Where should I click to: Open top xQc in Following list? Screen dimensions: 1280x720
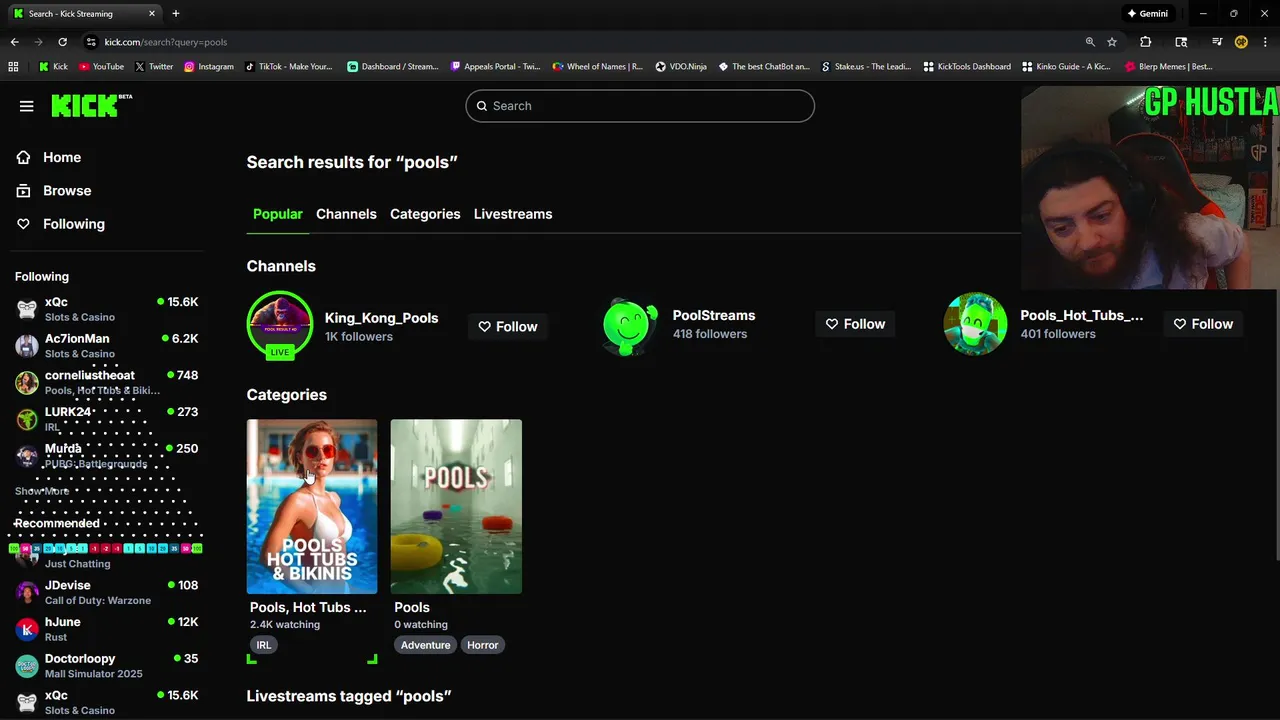coord(107,309)
